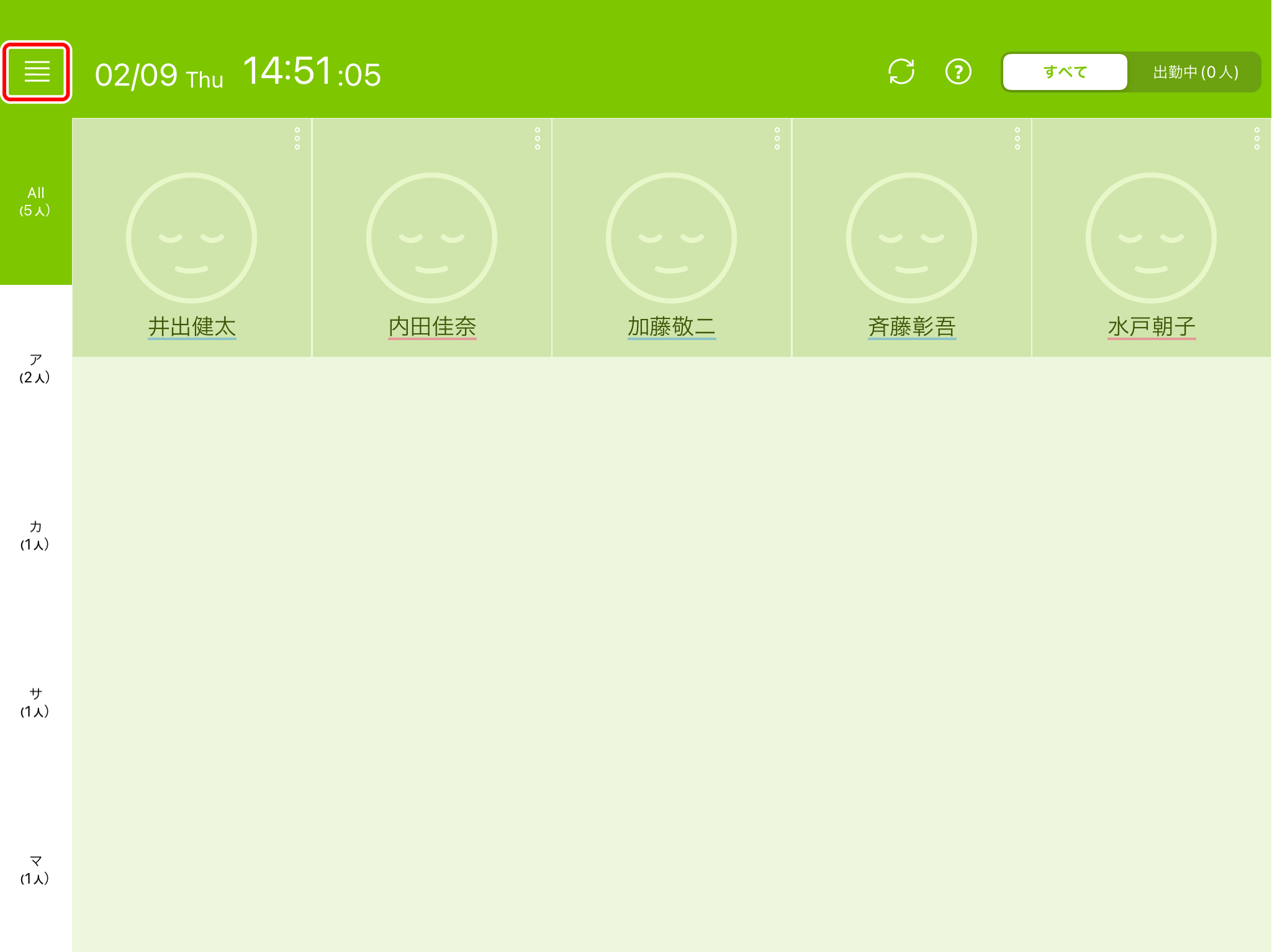Image resolution: width=1272 pixels, height=952 pixels.
Task: Open the help question mark icon
Action: pos(958,71)
